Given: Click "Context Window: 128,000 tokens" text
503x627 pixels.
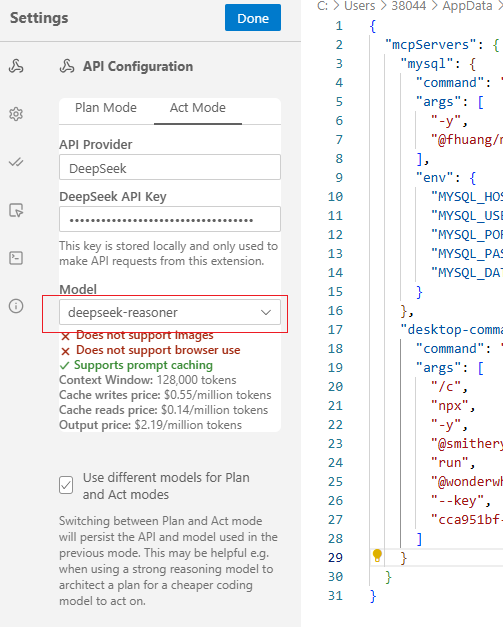Looking at the screenshot, I should (148, 380).
